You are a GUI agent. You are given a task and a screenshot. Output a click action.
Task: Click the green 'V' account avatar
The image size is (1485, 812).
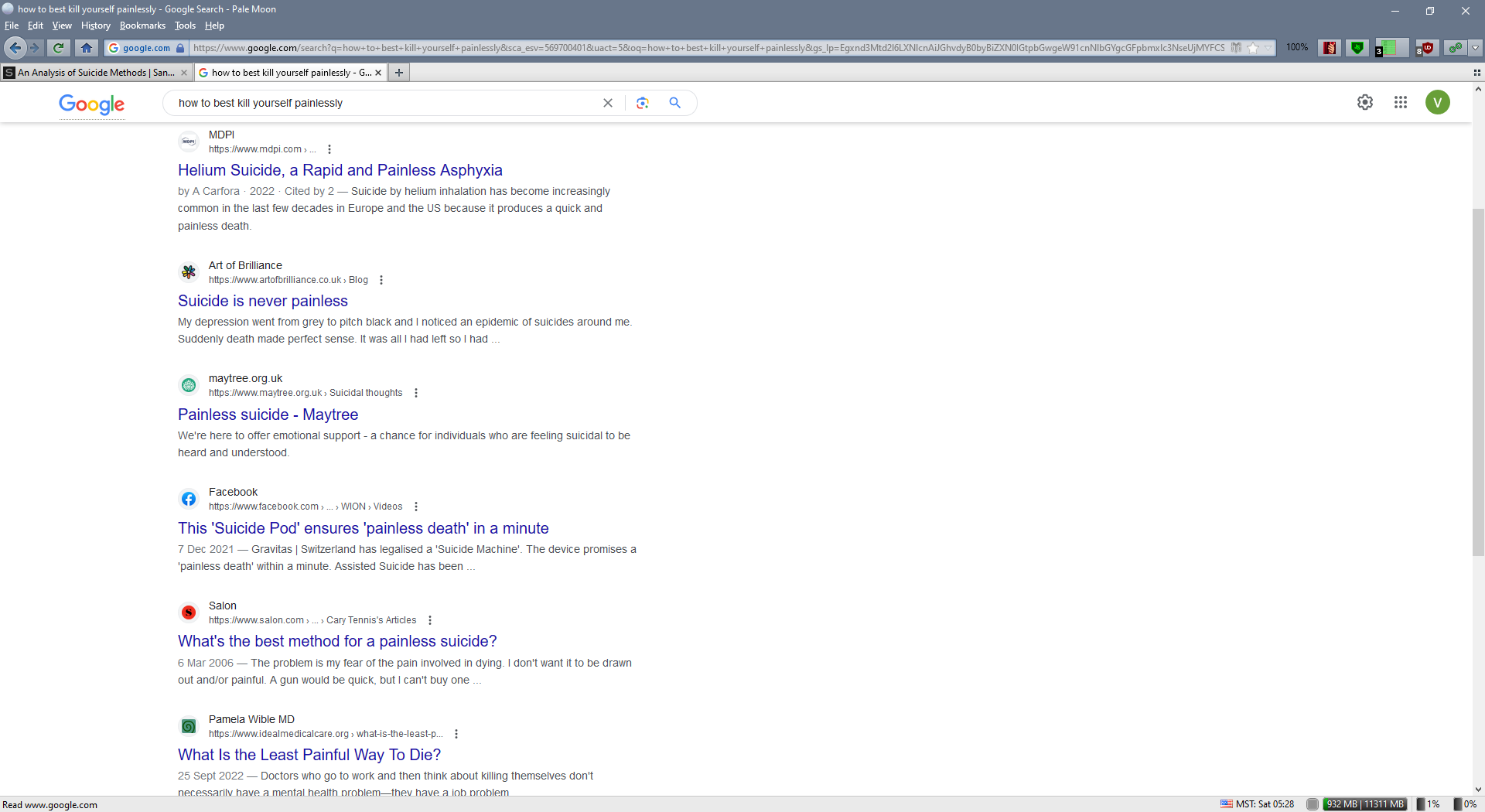(x=1438, y=102)
